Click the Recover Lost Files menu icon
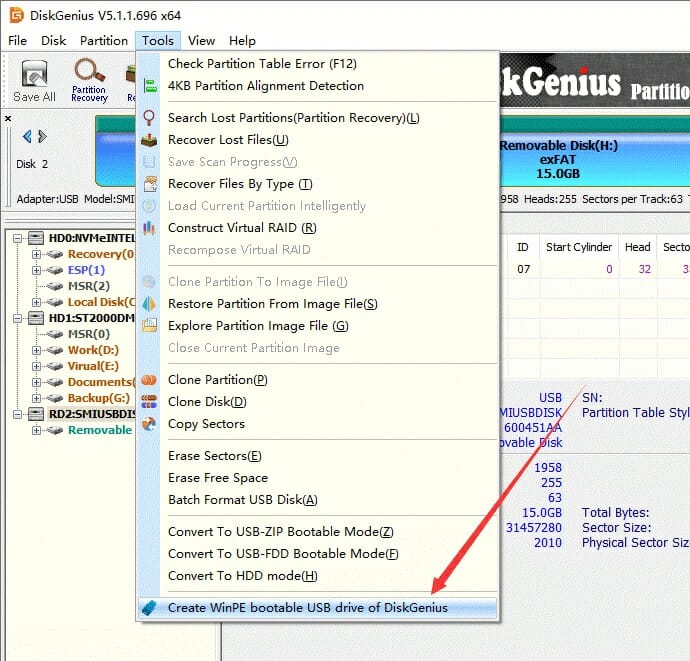This screenshot has height=661, width=690. point(150,140)
